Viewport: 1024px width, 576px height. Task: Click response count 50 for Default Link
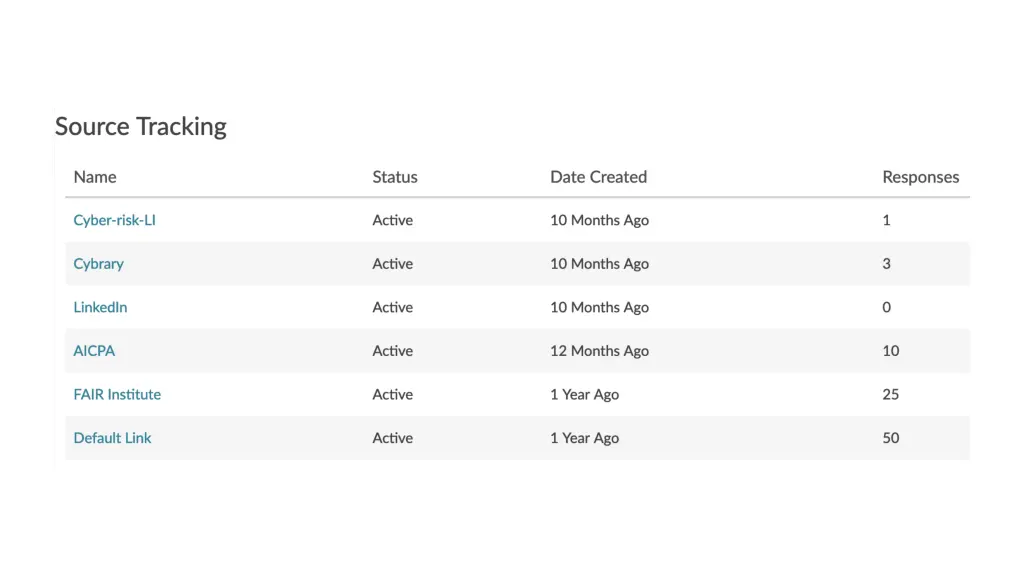coord(891,438)
